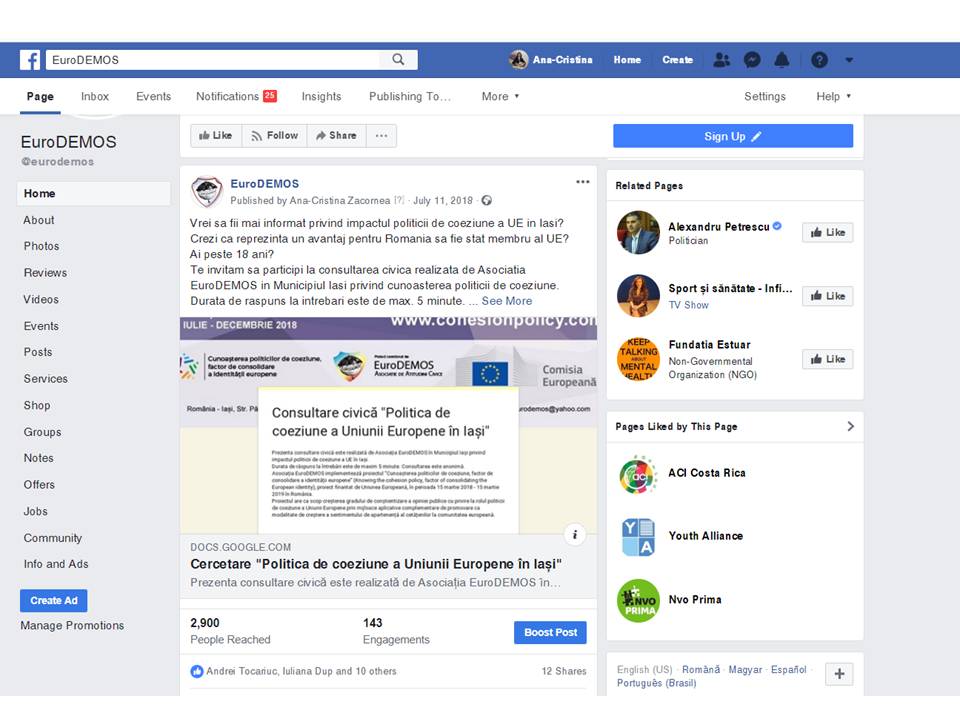Open Manage Promotions link
960x720 pixels.
pyautogui.click(x=72, y=626)
